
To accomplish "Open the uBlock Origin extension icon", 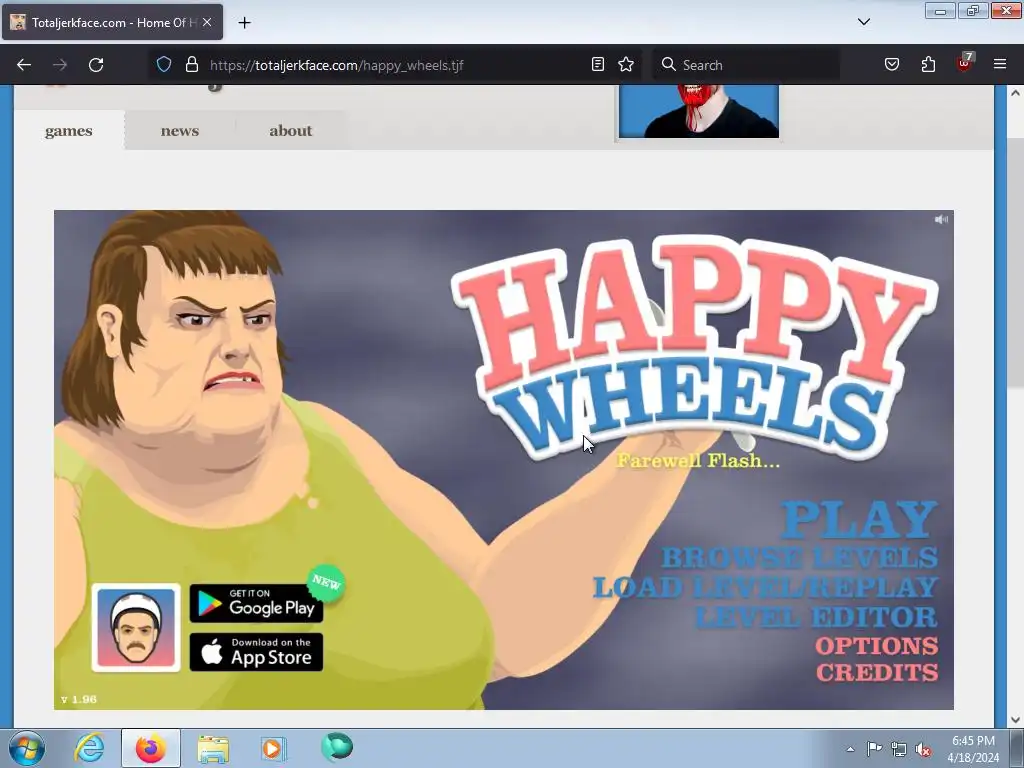I will click(965, 63).
